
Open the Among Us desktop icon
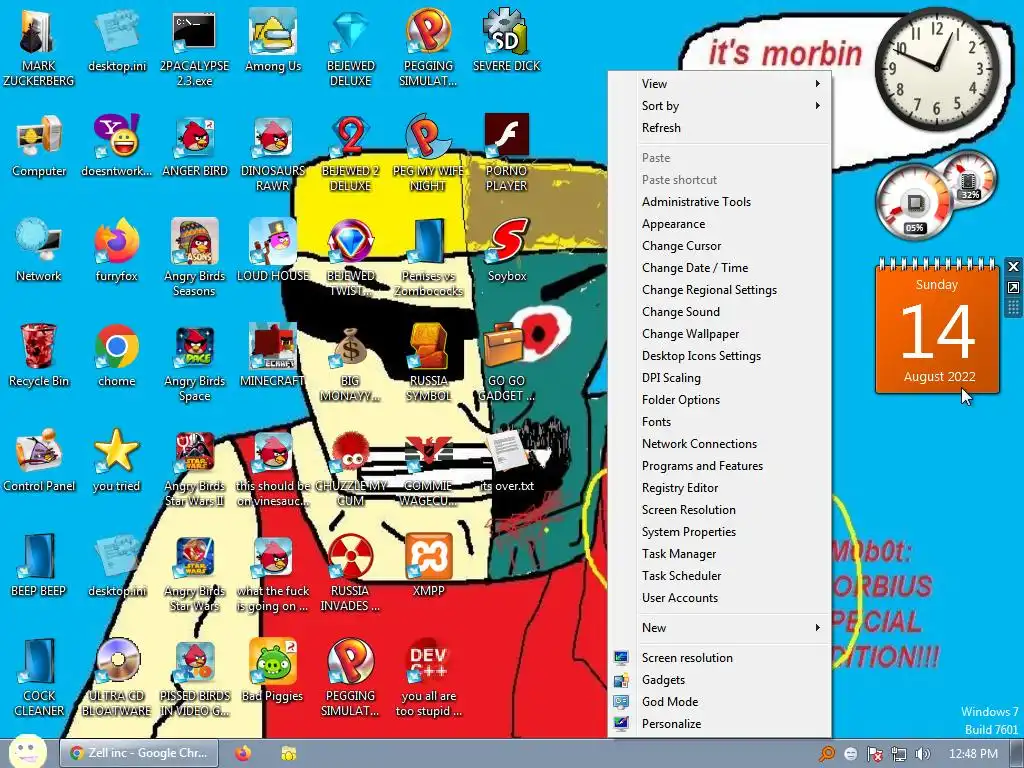[273, 40]
